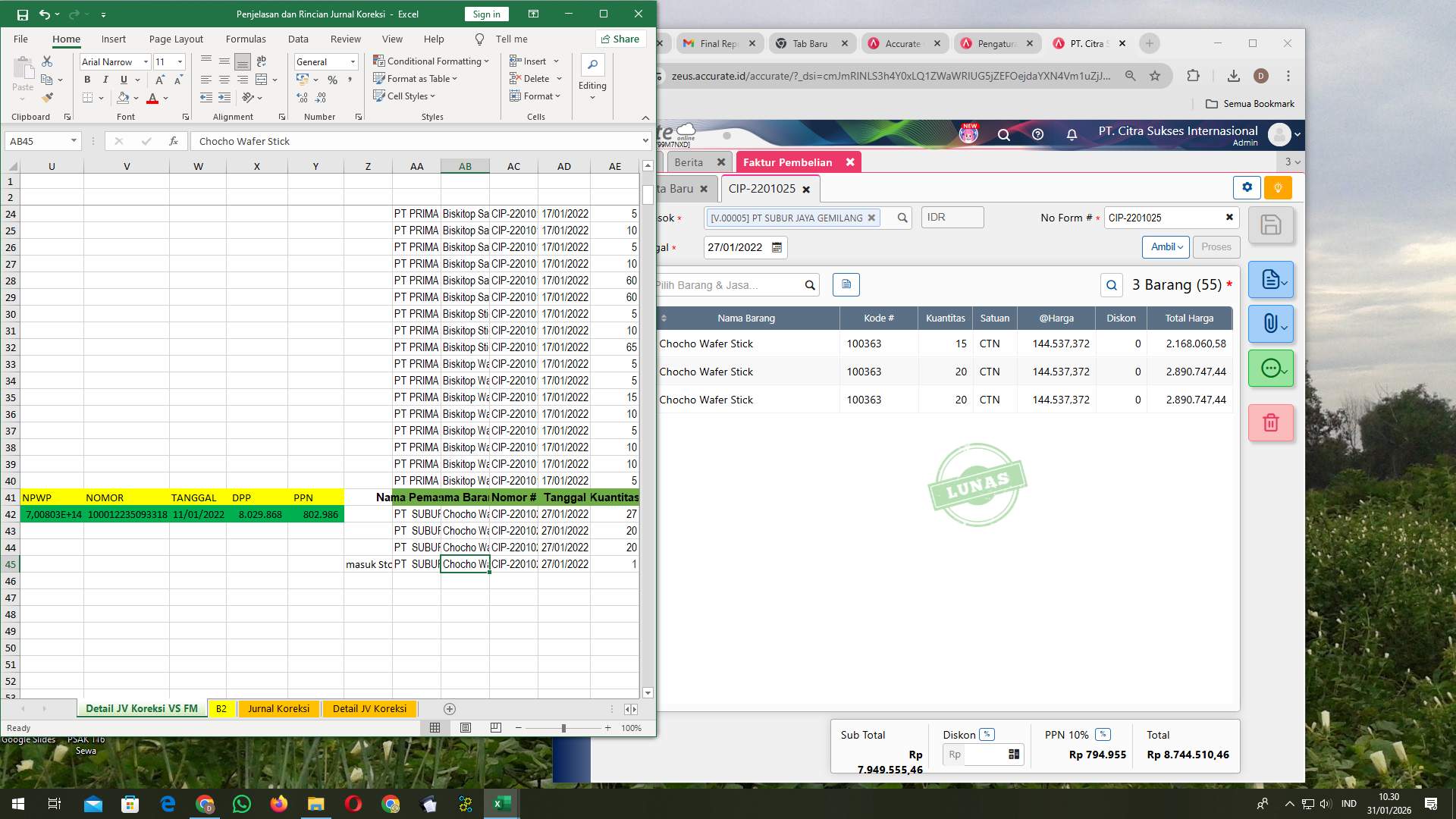Open the green comment bubble icon
Screen dimensions: 1456x819
(x=1271, y=369)
